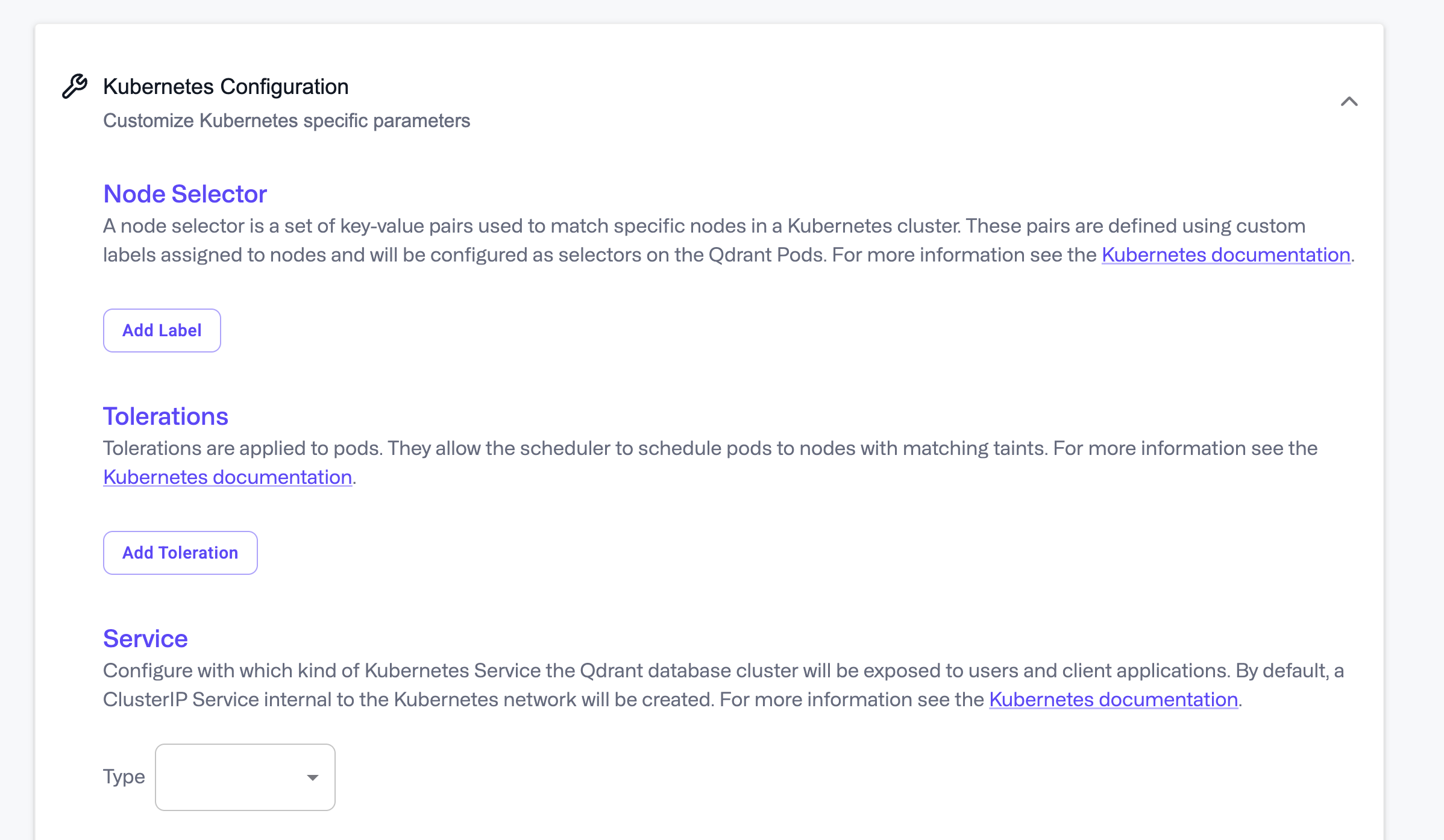Click the wrench icon beside Kubernetes Configuration

click(x=75, y=86)
